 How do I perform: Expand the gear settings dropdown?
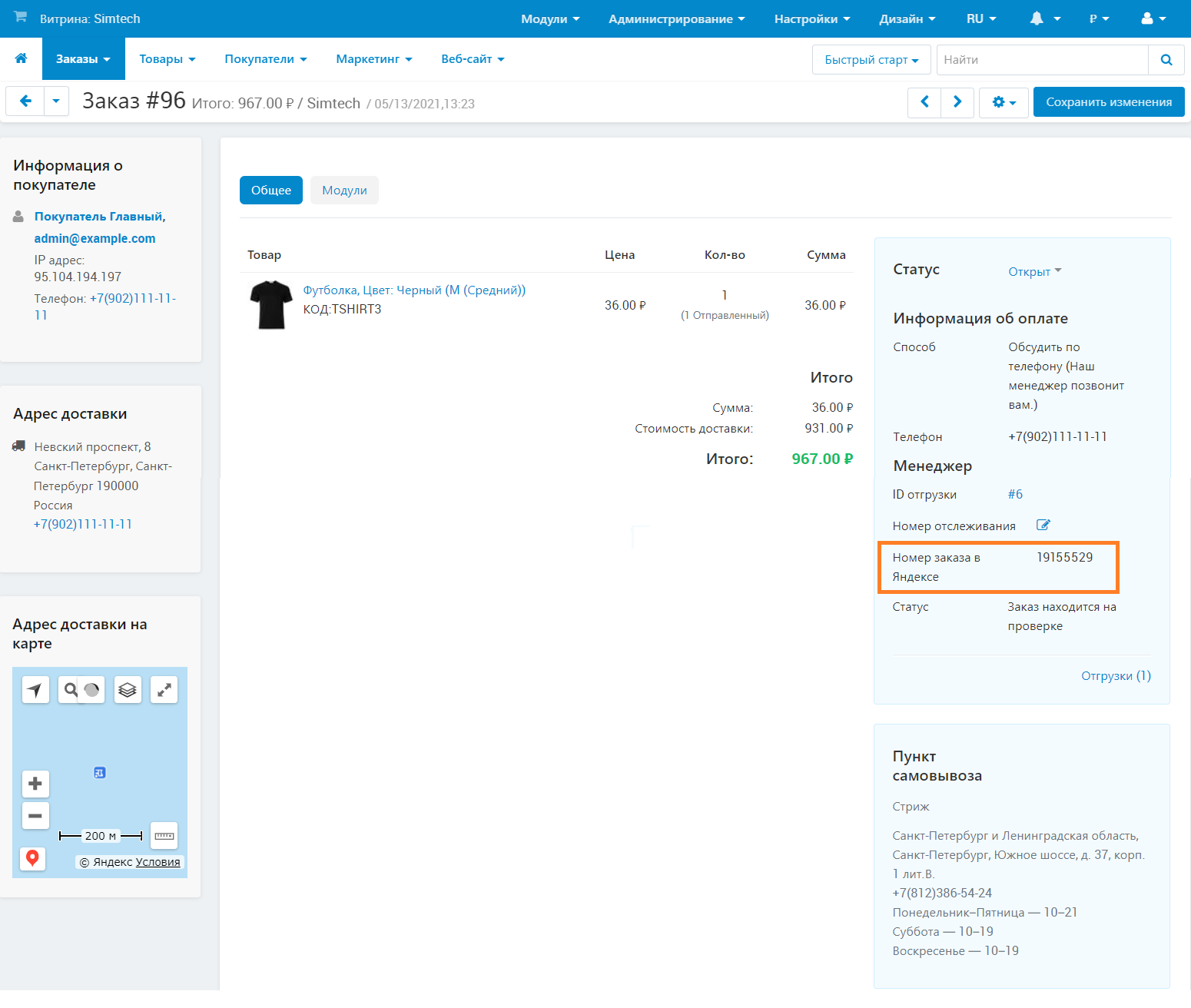click(1004, 102)
